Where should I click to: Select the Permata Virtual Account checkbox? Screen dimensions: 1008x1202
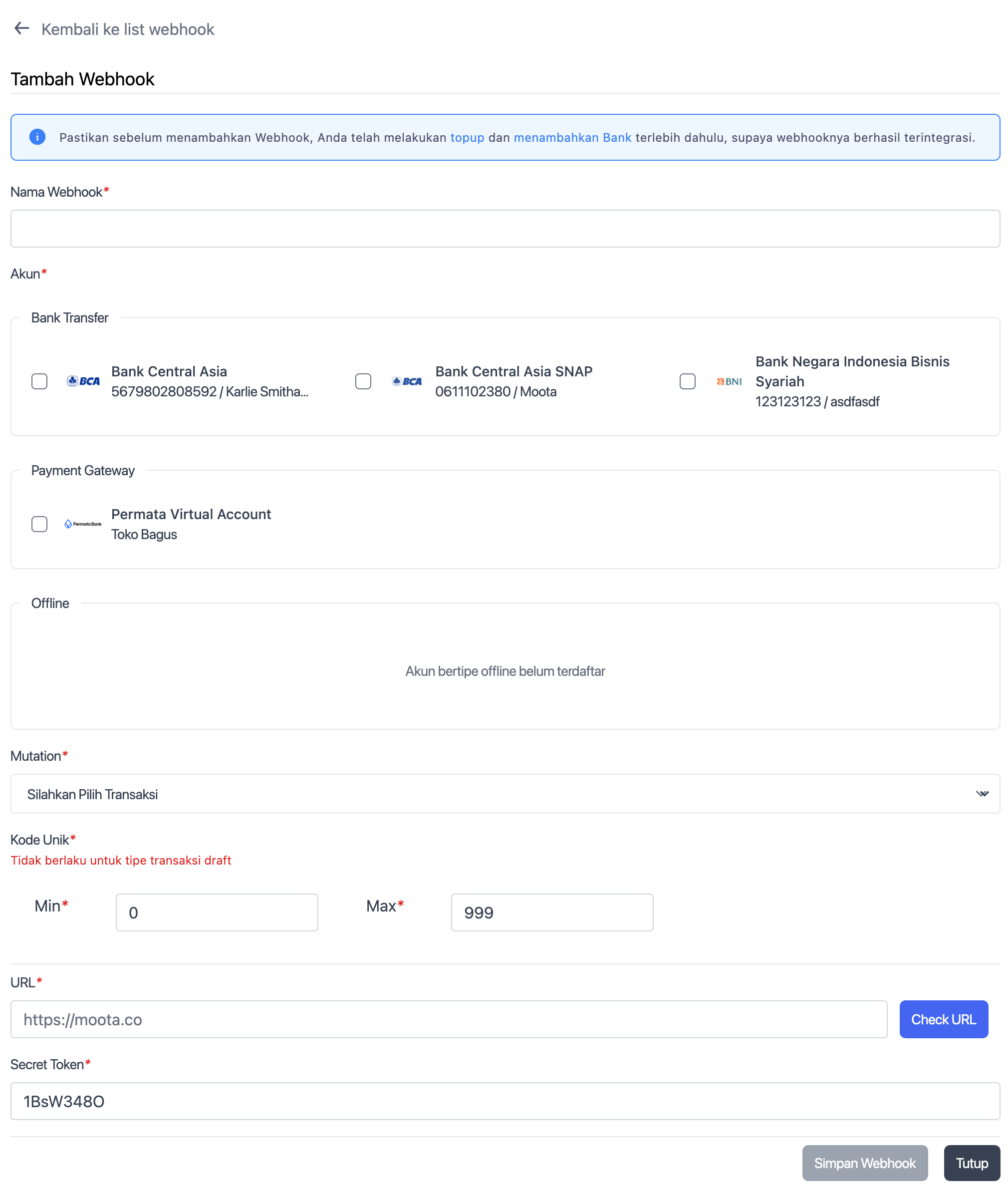tap(39, 524)
